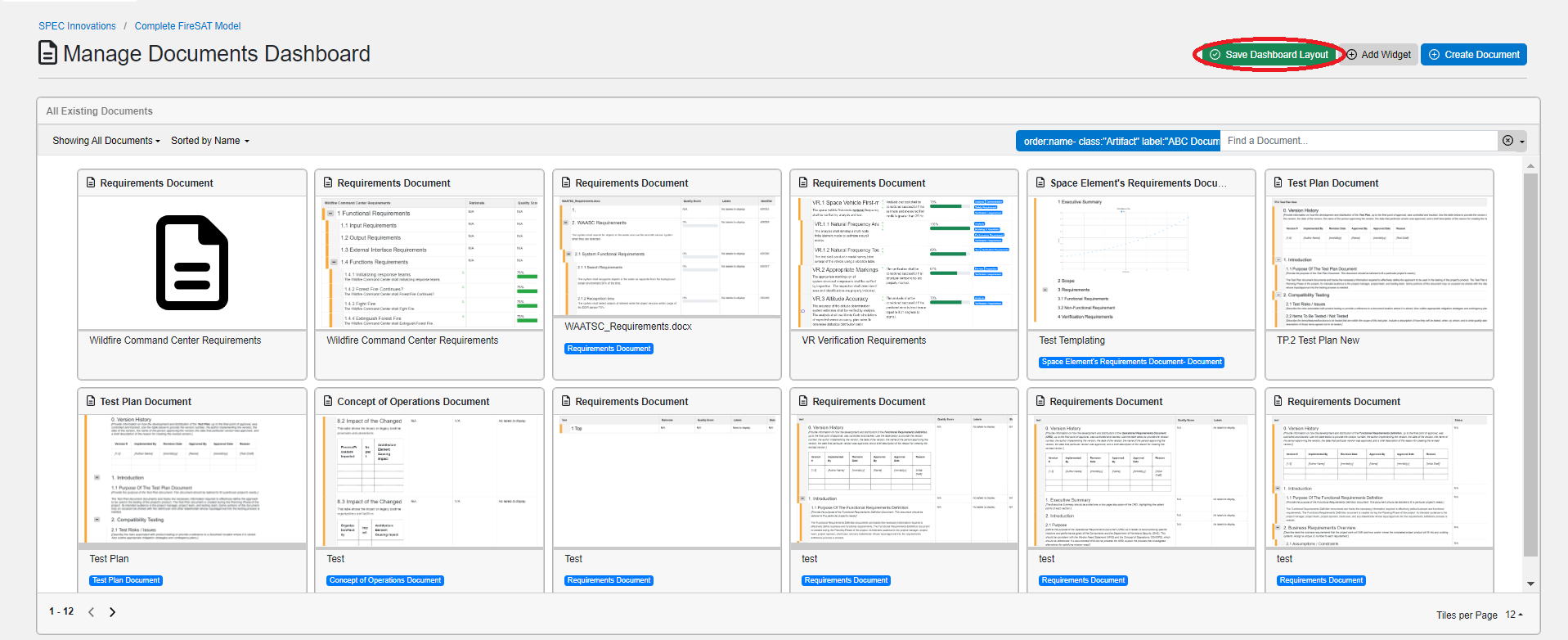Click the Space Element's Requirements Document header icon
Image resolution: width=1568 pixels, height=640 pixels.
click(1041, 183)
